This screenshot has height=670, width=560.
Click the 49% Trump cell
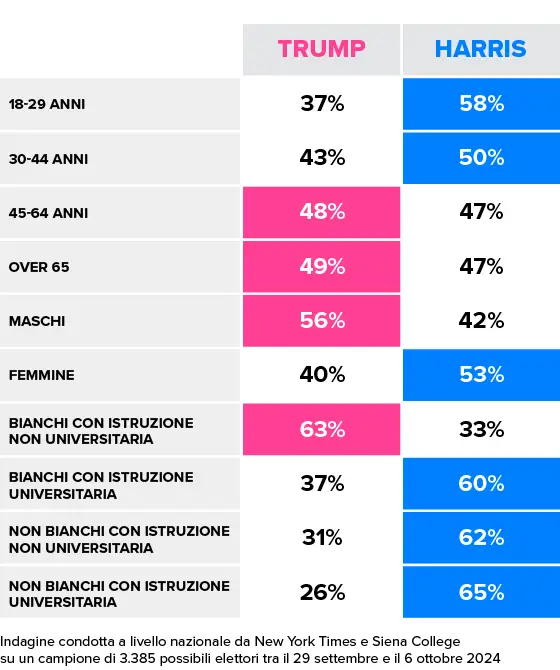pyautogui.click(x=321, y=267)
